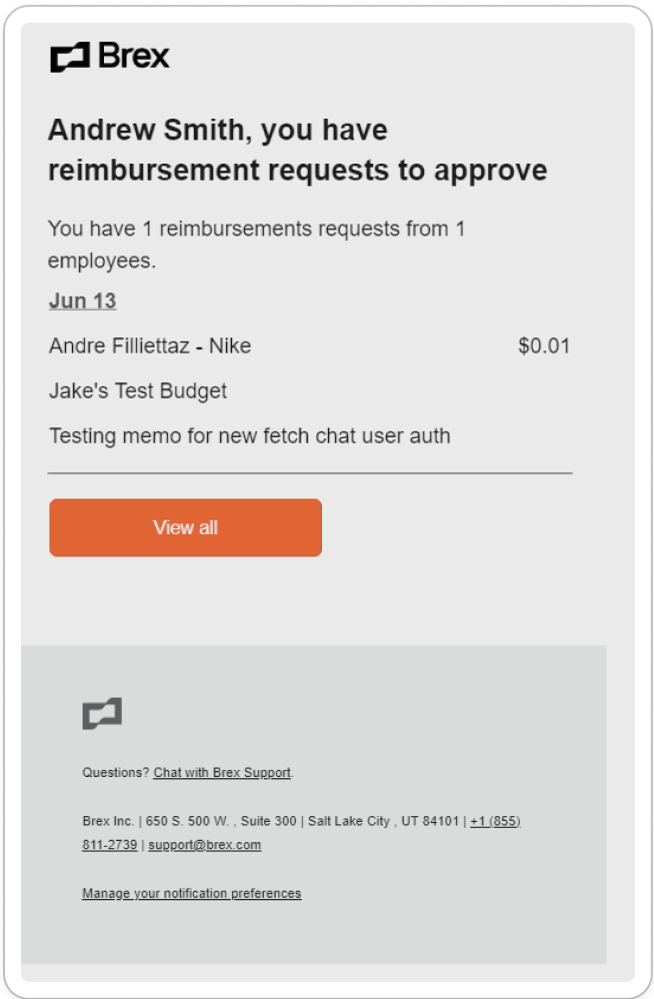Click the Jake's Test Budget line

coord(138,391)
